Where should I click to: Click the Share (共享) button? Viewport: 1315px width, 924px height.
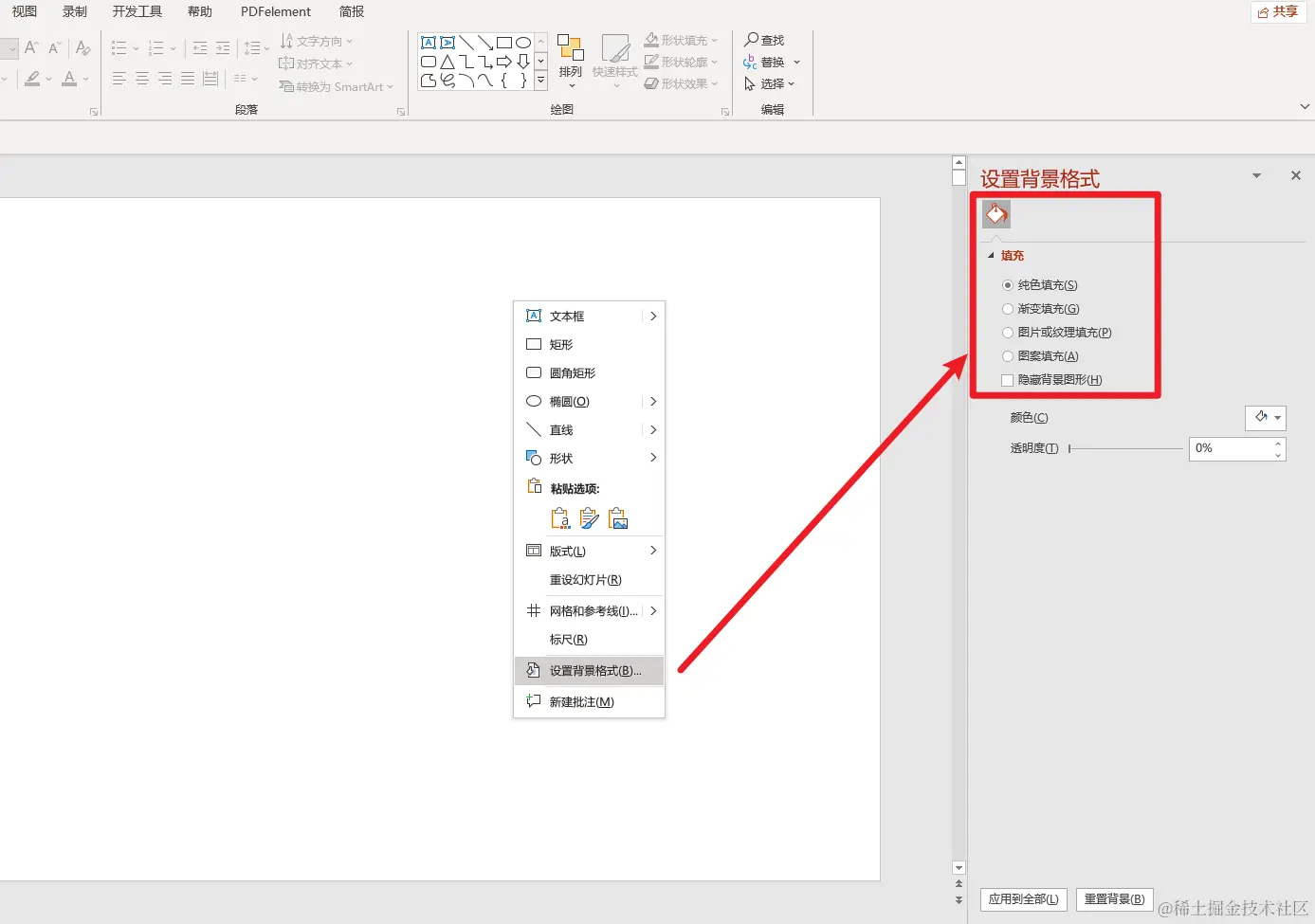point(1278,11)
